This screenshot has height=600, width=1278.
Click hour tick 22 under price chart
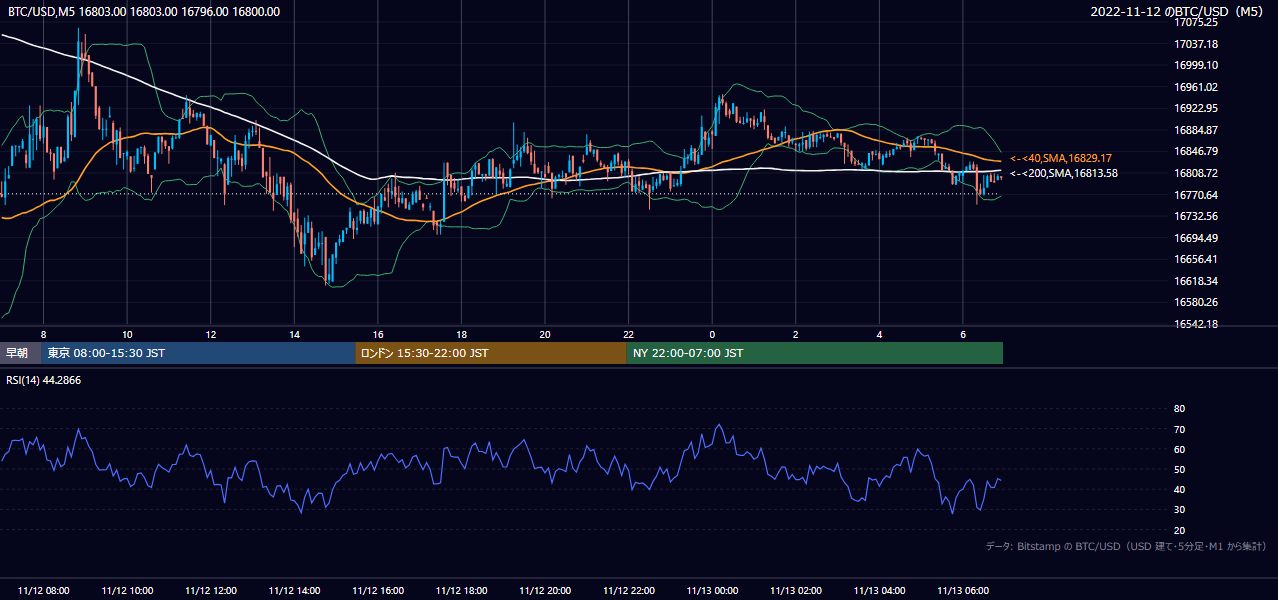[x=628, y=334]
